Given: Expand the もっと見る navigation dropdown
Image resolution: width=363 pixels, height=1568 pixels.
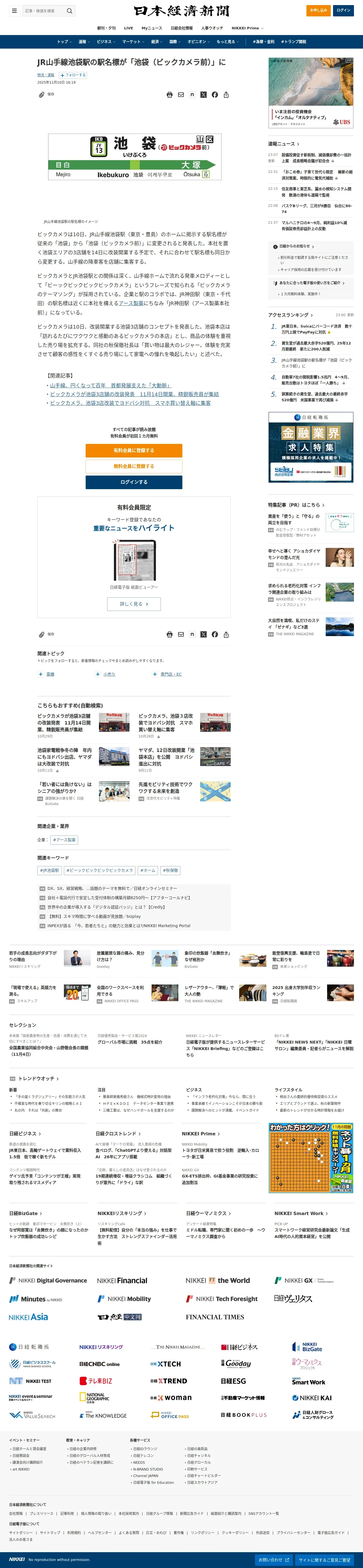Looking at the screenshot, I should pyautogui.click(x=228, y=42).
